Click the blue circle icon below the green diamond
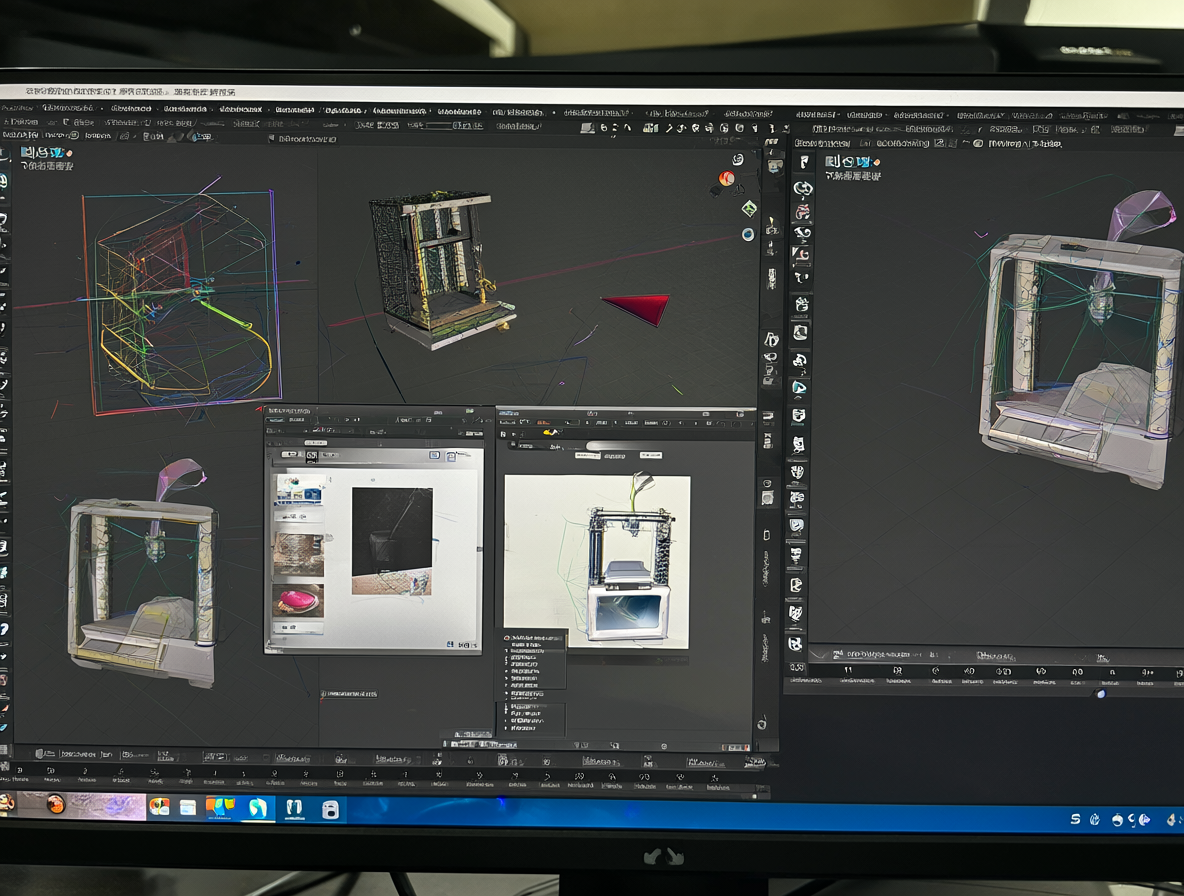This screenshot has width=1184, height=896. tap(748, 235)
